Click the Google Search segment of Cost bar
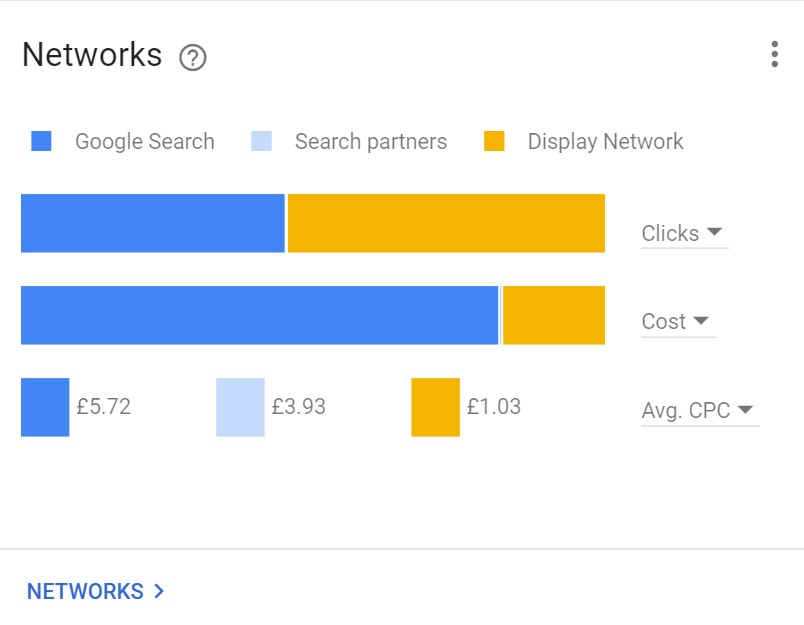This screenshot has height=625, width=804. [x=259, y=315]
